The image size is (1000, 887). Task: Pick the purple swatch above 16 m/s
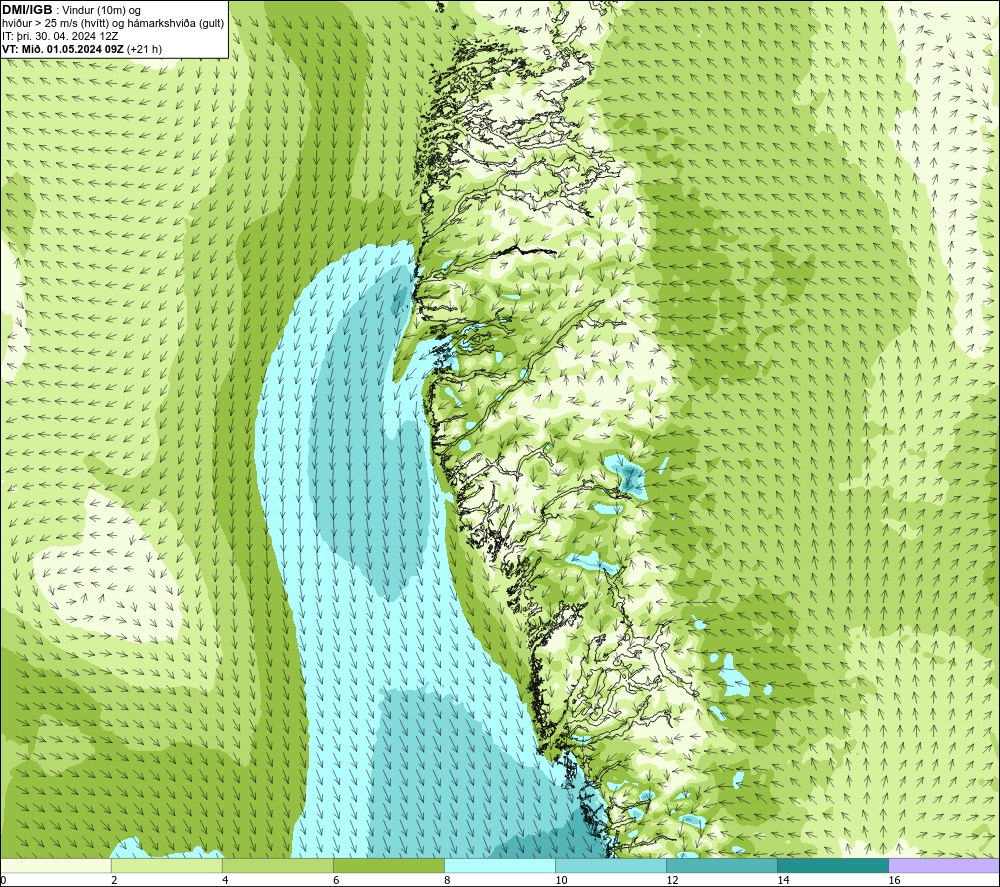click(943, 865)
